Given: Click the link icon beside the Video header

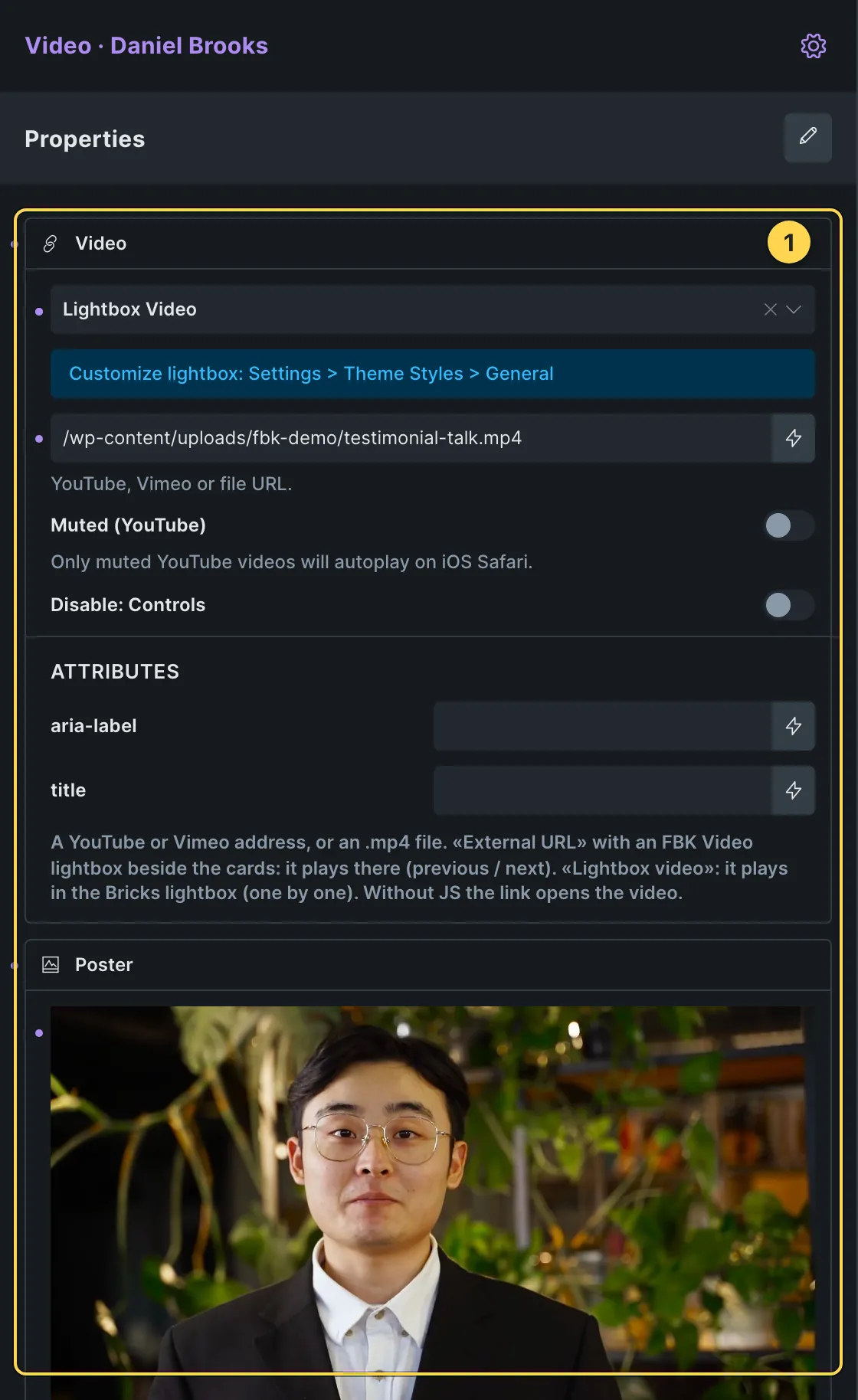Looking at the screenshot, I should tap(51, 244).
